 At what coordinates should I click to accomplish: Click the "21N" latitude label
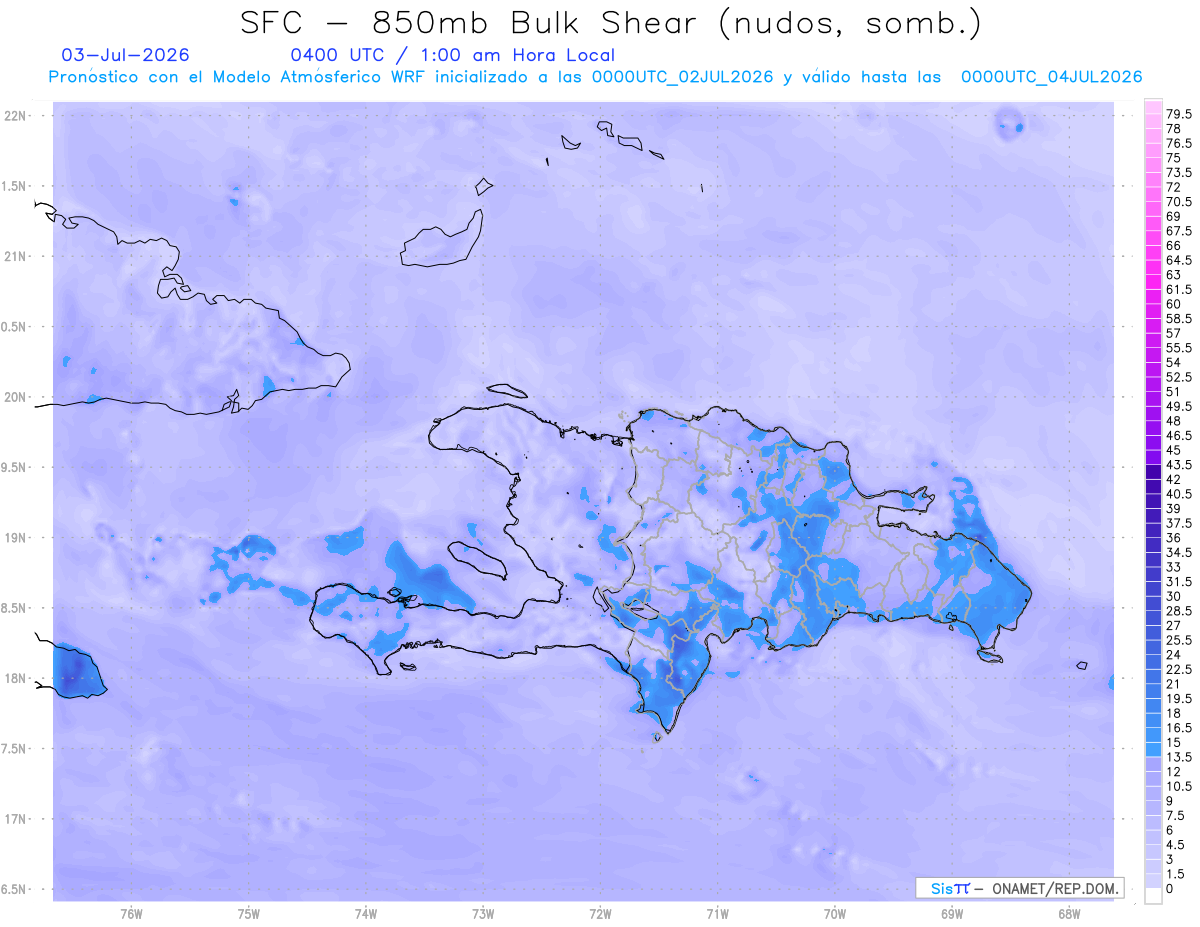coord(16,256)
